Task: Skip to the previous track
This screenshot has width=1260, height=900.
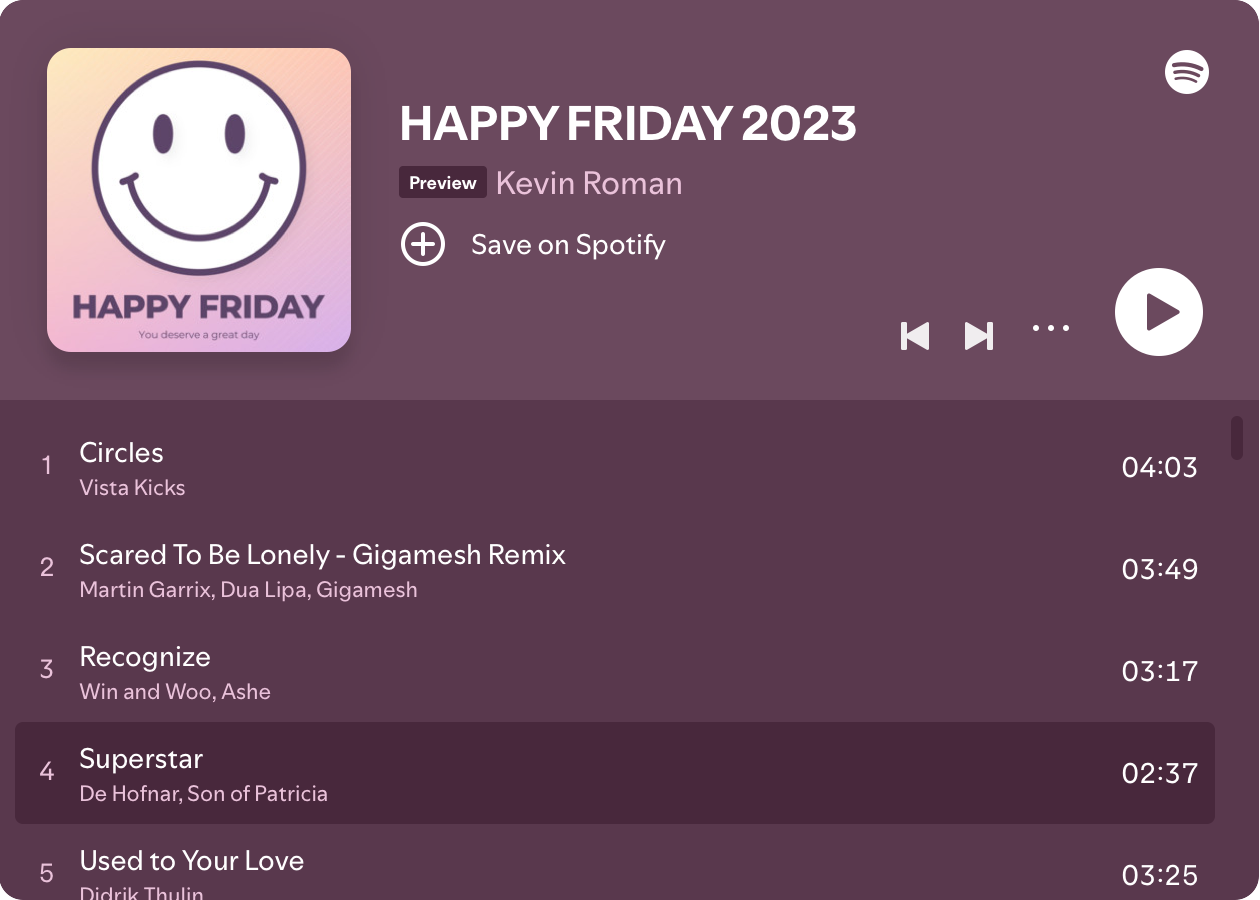Action: coord(915,336)
